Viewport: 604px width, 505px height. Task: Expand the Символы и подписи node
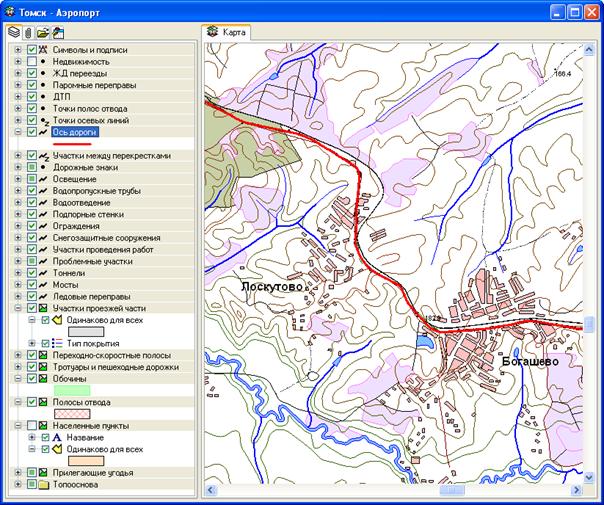(x=18, y=50)
